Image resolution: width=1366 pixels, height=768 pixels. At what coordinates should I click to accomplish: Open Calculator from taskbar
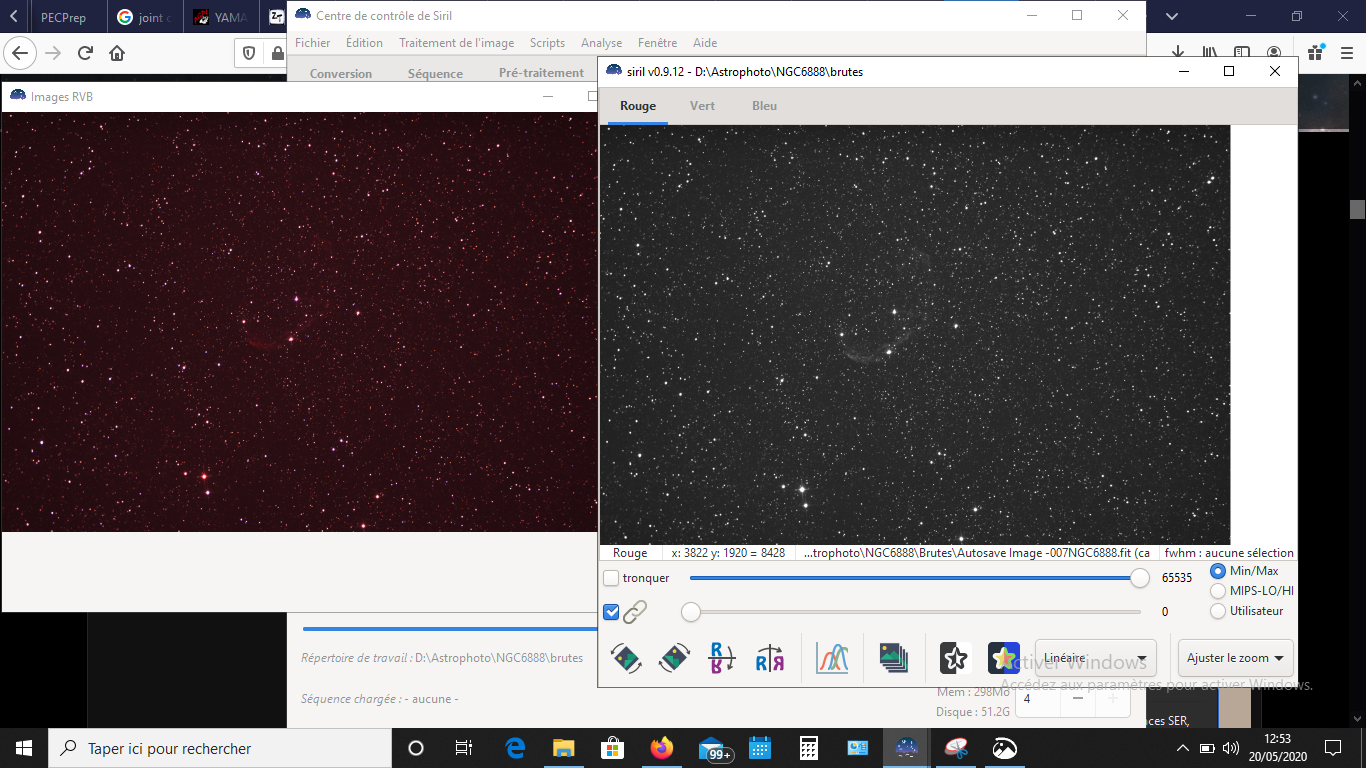tap(809, 748)
